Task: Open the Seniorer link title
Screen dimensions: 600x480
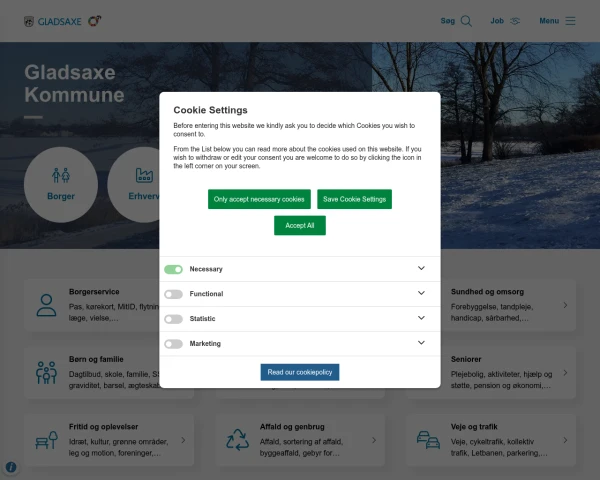Action: (x=466, y=359)
